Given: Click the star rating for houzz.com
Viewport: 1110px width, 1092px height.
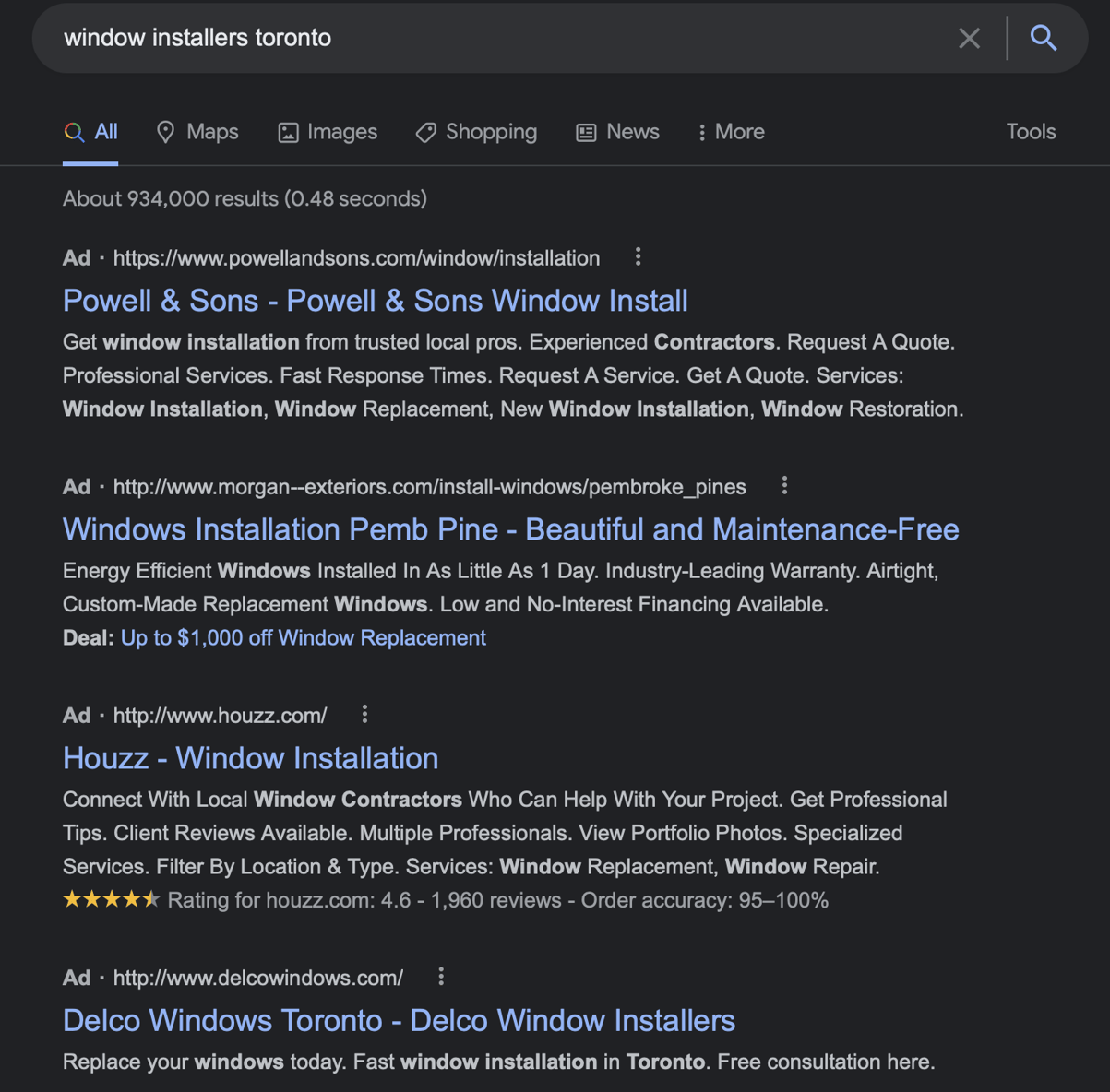Looking at the screenshot, I should (112, 898).
